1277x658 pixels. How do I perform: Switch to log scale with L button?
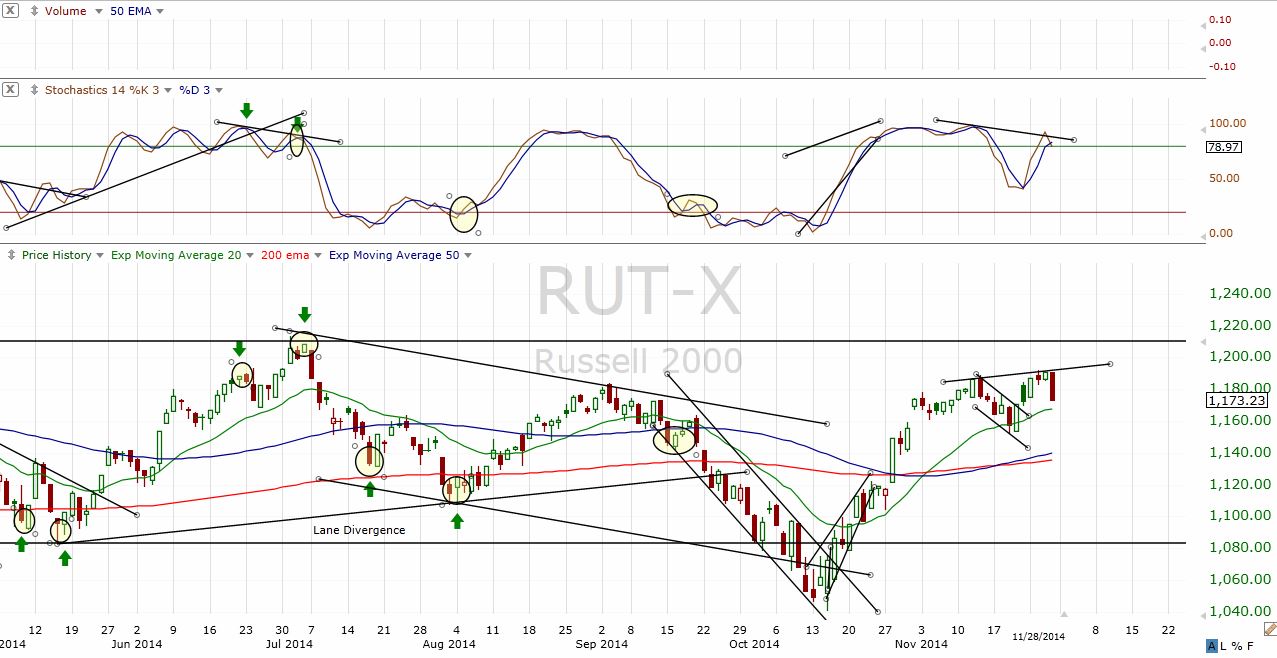1226,646
